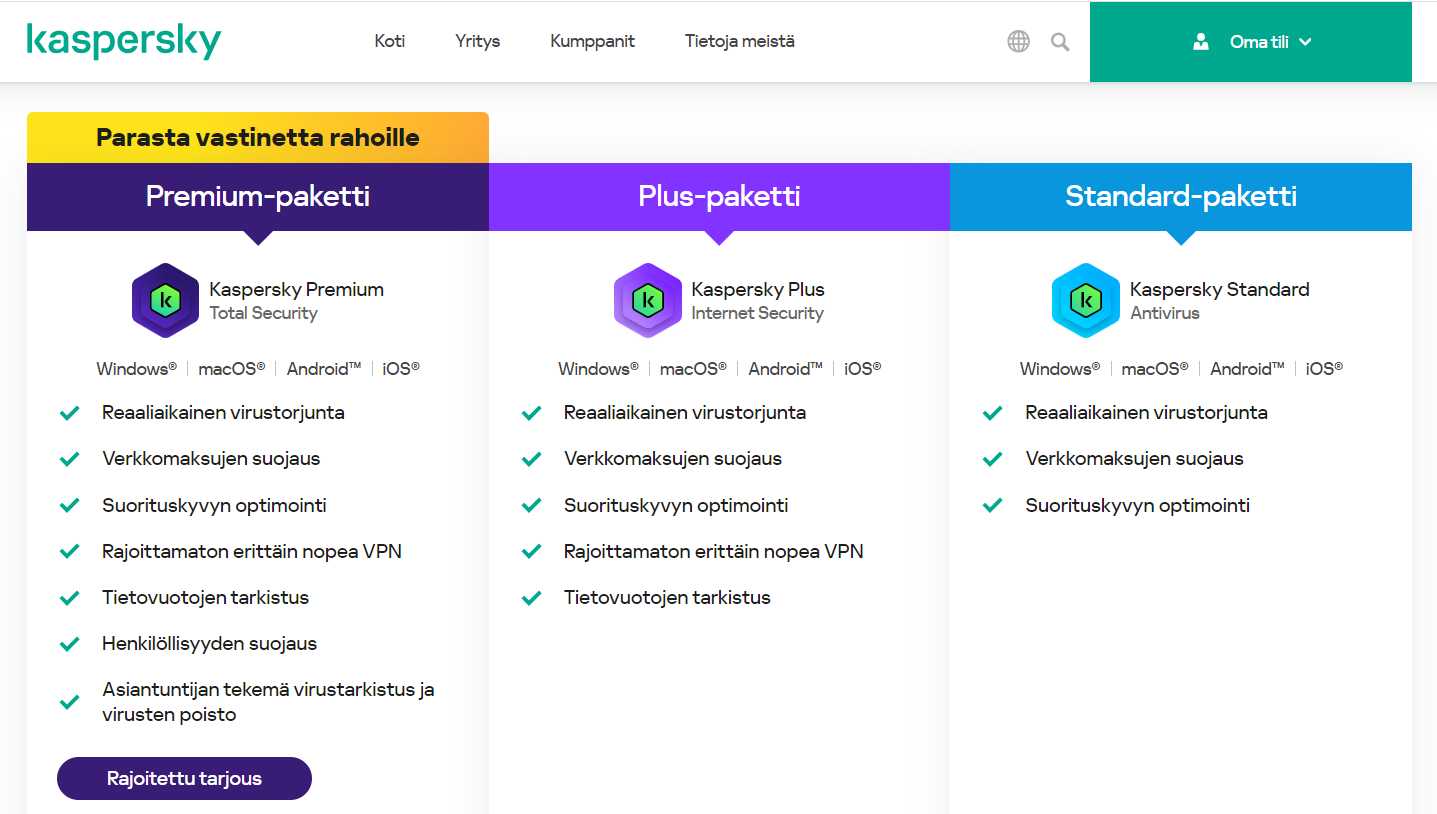Open the Koti menu item
This screenshot has width=1437, height=814.
389,41
